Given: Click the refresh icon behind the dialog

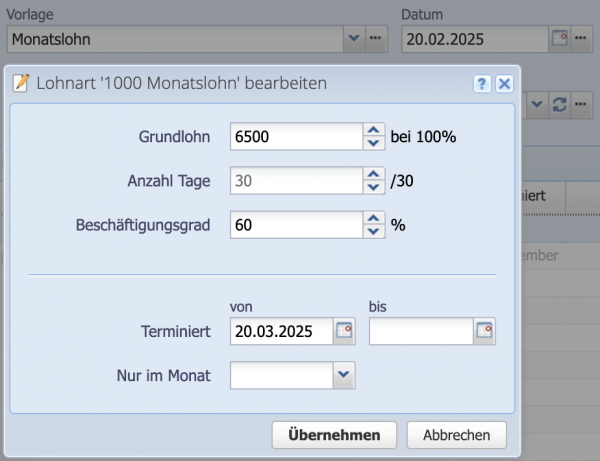Looking at the screenshot, I should 560,104.
